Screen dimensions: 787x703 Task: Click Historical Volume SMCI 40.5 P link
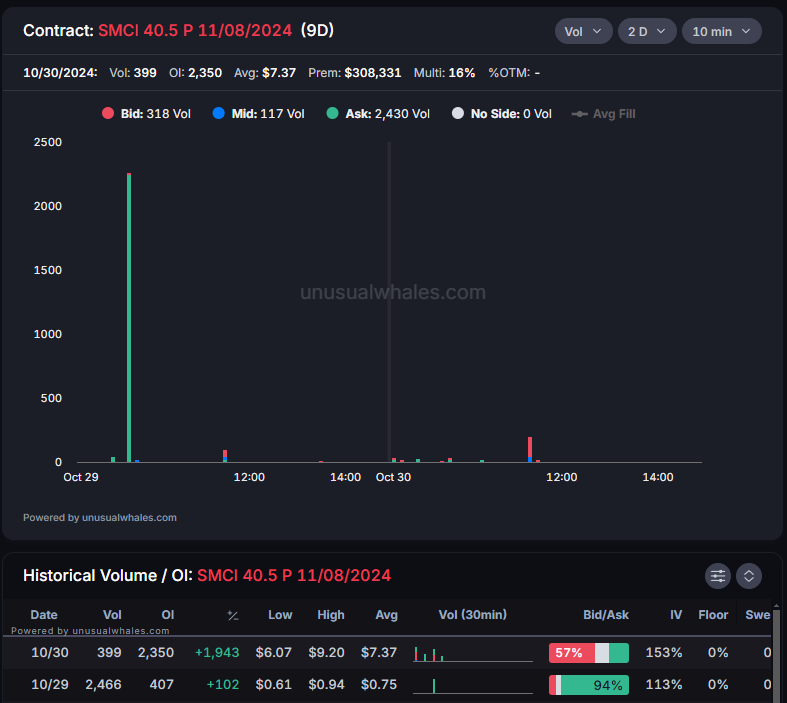tap(294, 576)
